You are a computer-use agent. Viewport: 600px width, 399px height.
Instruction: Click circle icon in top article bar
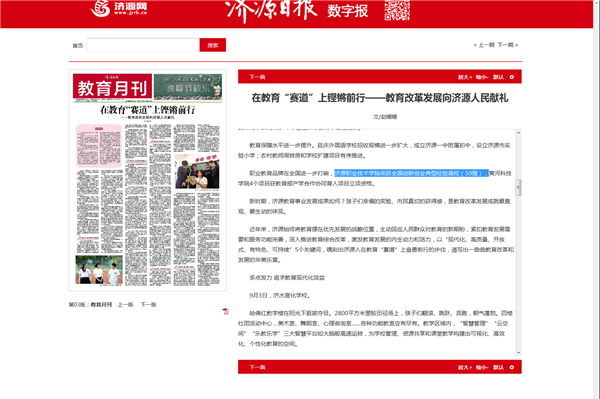point(512,77)
